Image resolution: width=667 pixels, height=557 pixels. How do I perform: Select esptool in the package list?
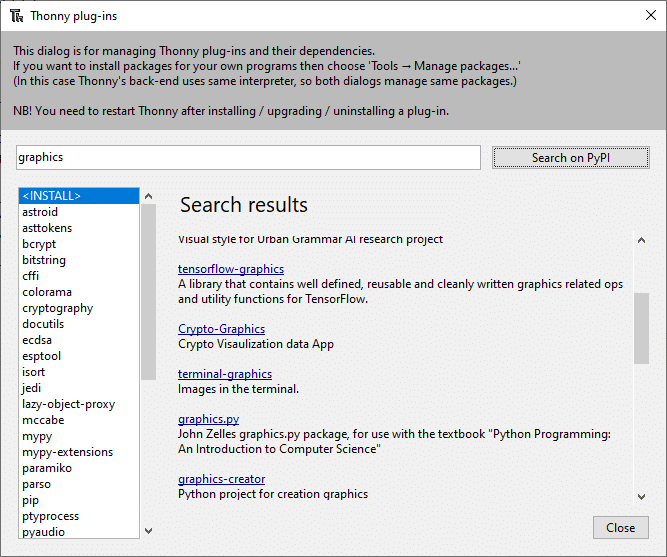(x=79, y=356)
